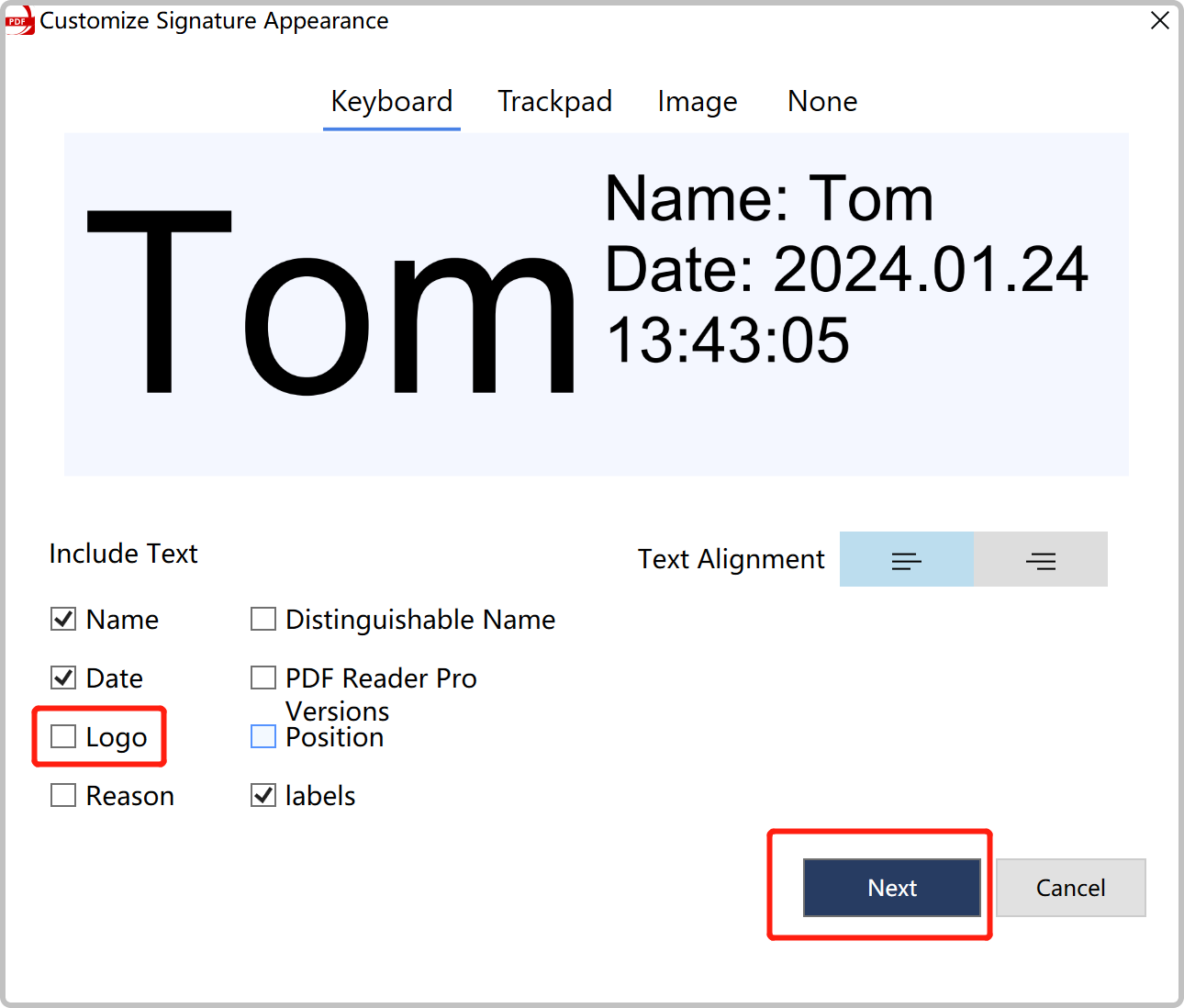Viewport: 1184px width, 1008px height.
Task: Switch to the Keyboard tab
Action: 392,102
